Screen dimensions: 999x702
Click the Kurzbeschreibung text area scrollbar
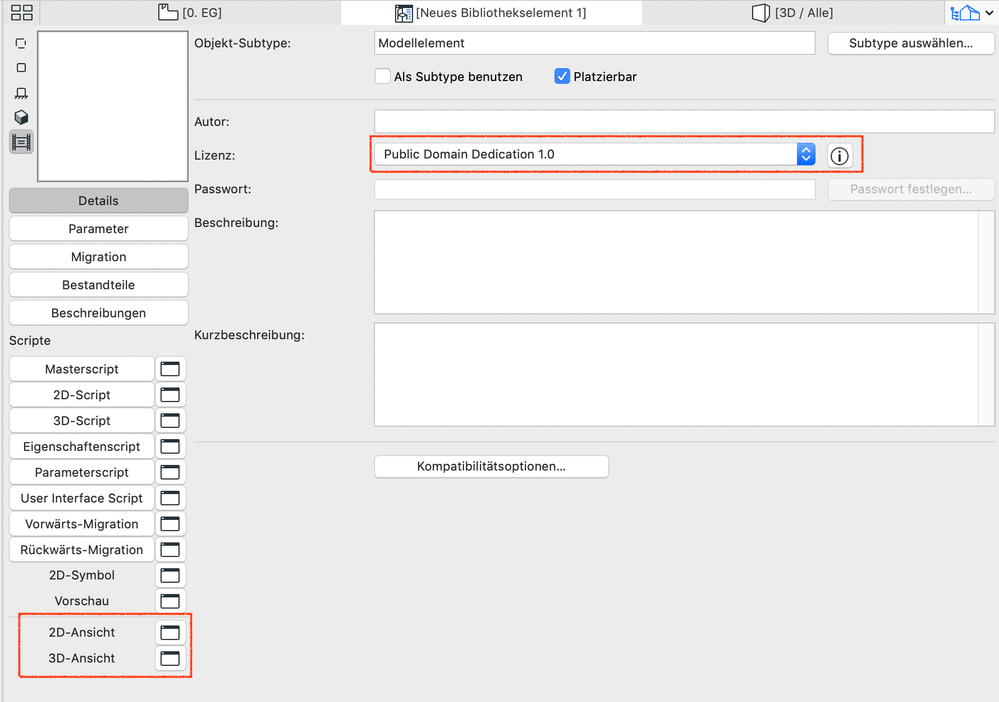[986, 375]
